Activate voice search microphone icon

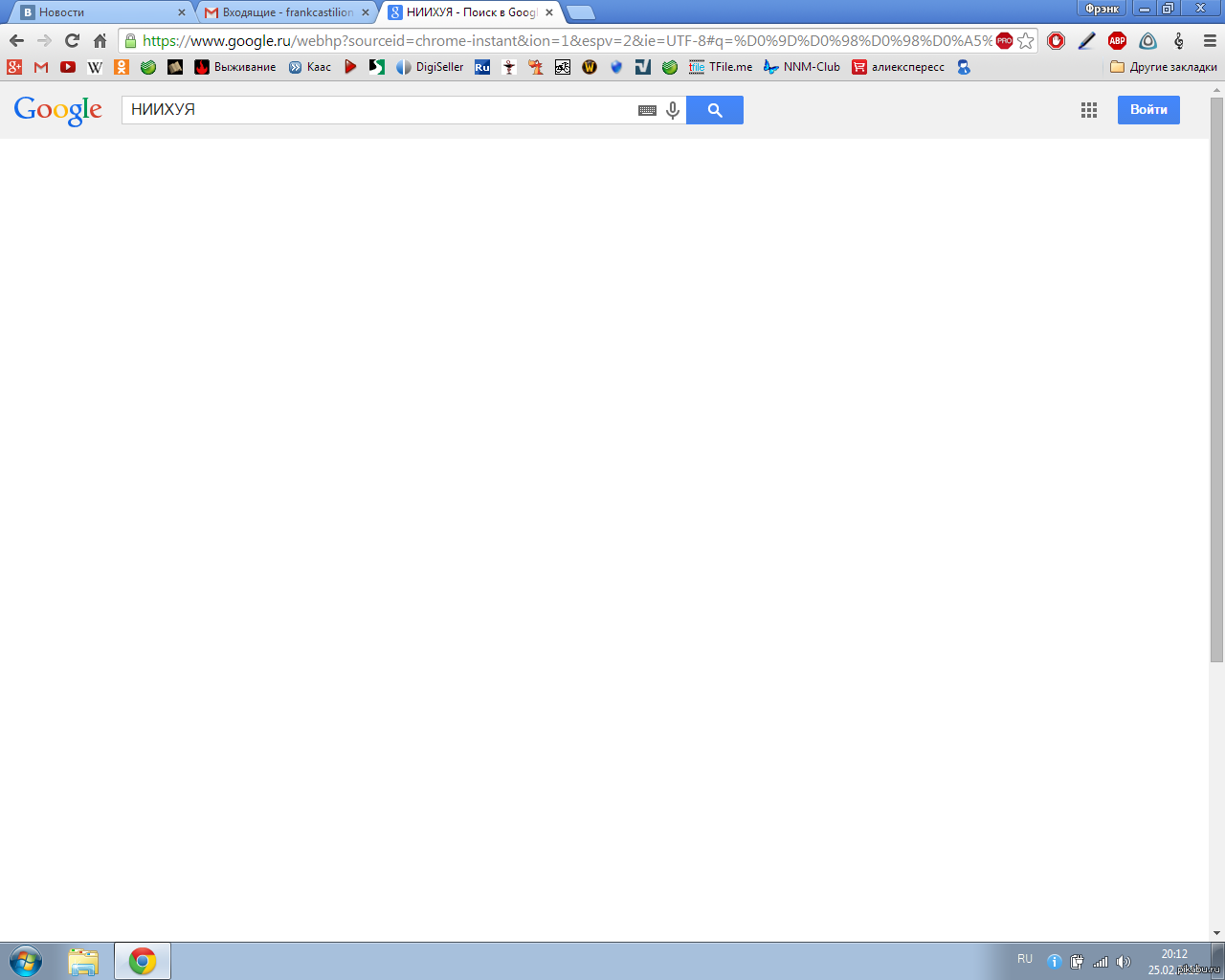click(673, 110)
